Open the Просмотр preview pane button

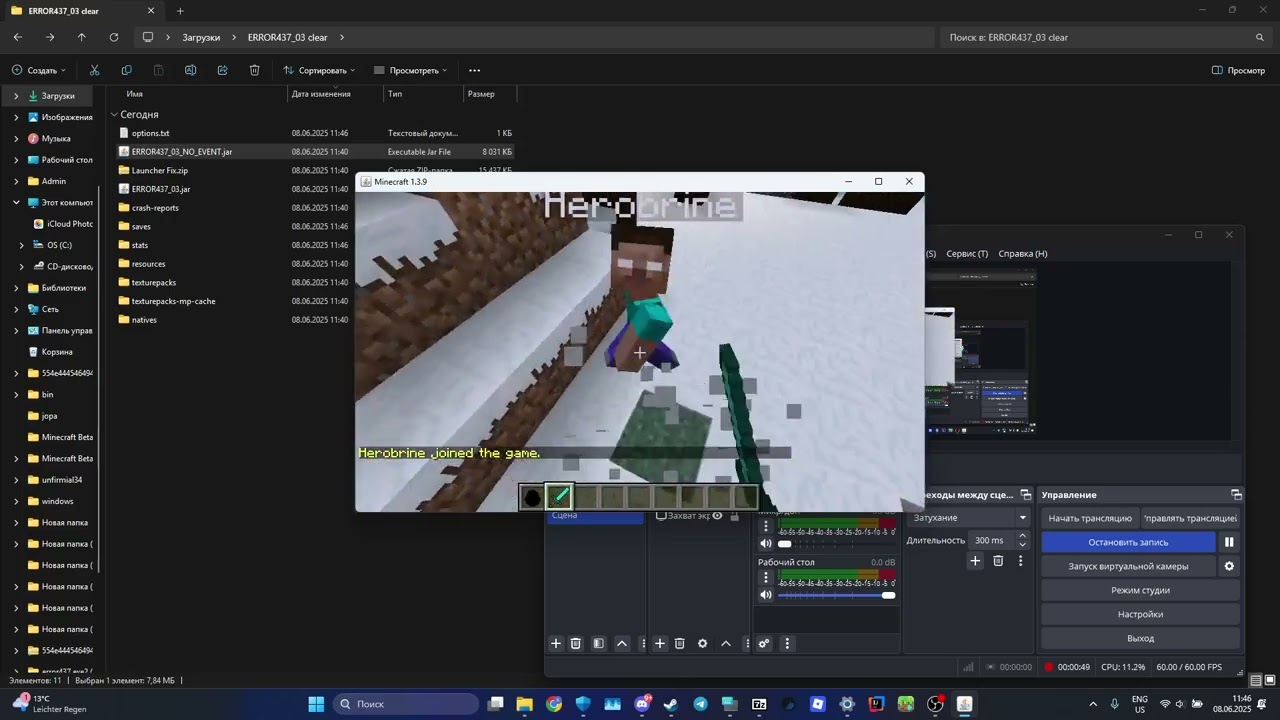1238,70
